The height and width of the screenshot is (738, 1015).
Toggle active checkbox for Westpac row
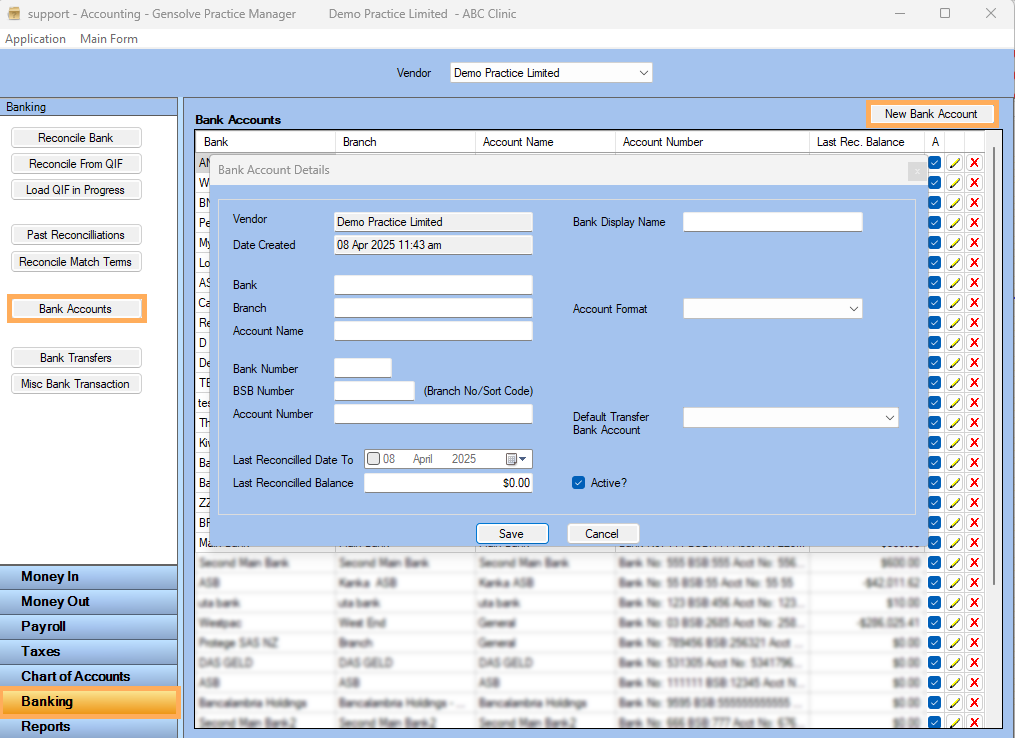(934, 623)
